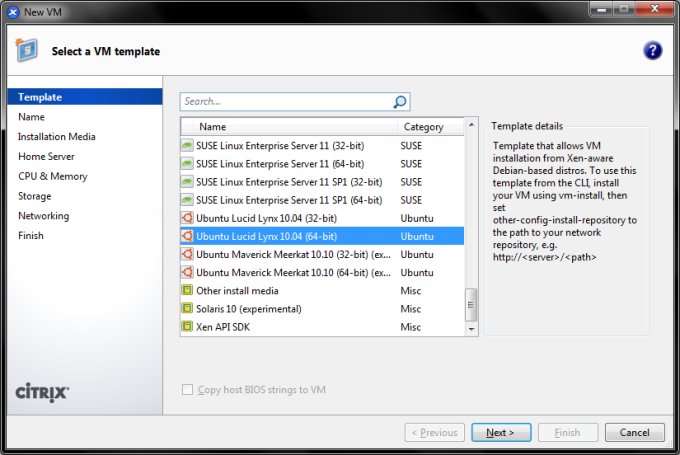The image size is (680, 455).
Task: Go to the CPU & Memory step
Action: click(x=52, y=176)
